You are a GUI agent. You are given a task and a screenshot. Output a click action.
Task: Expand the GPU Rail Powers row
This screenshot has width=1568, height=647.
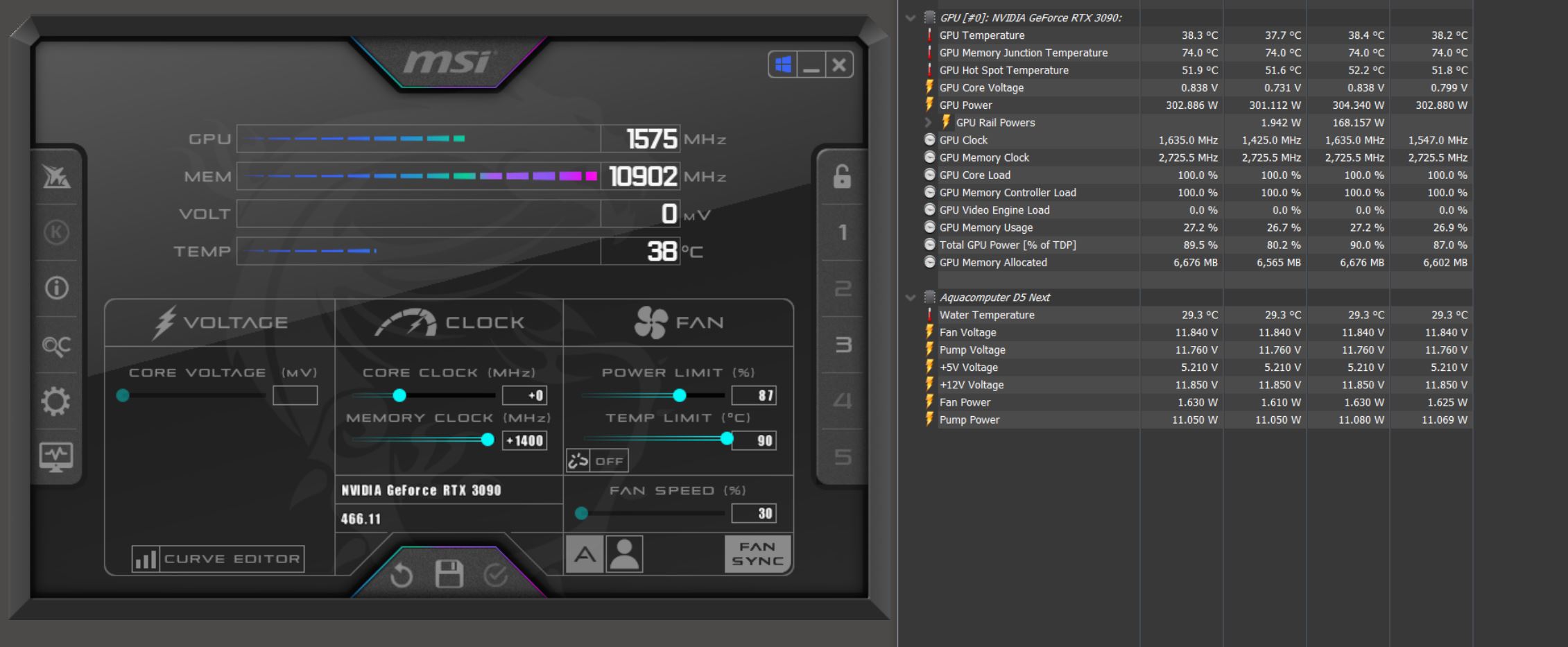[x=928, y=123]
